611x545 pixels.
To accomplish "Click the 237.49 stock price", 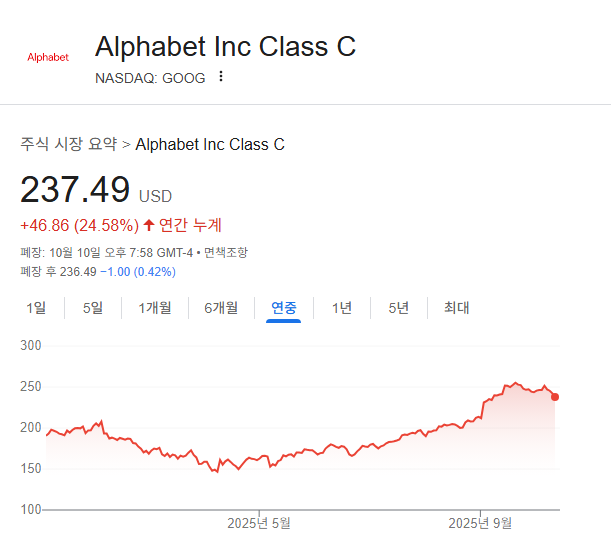I will (x=76, y=189).
